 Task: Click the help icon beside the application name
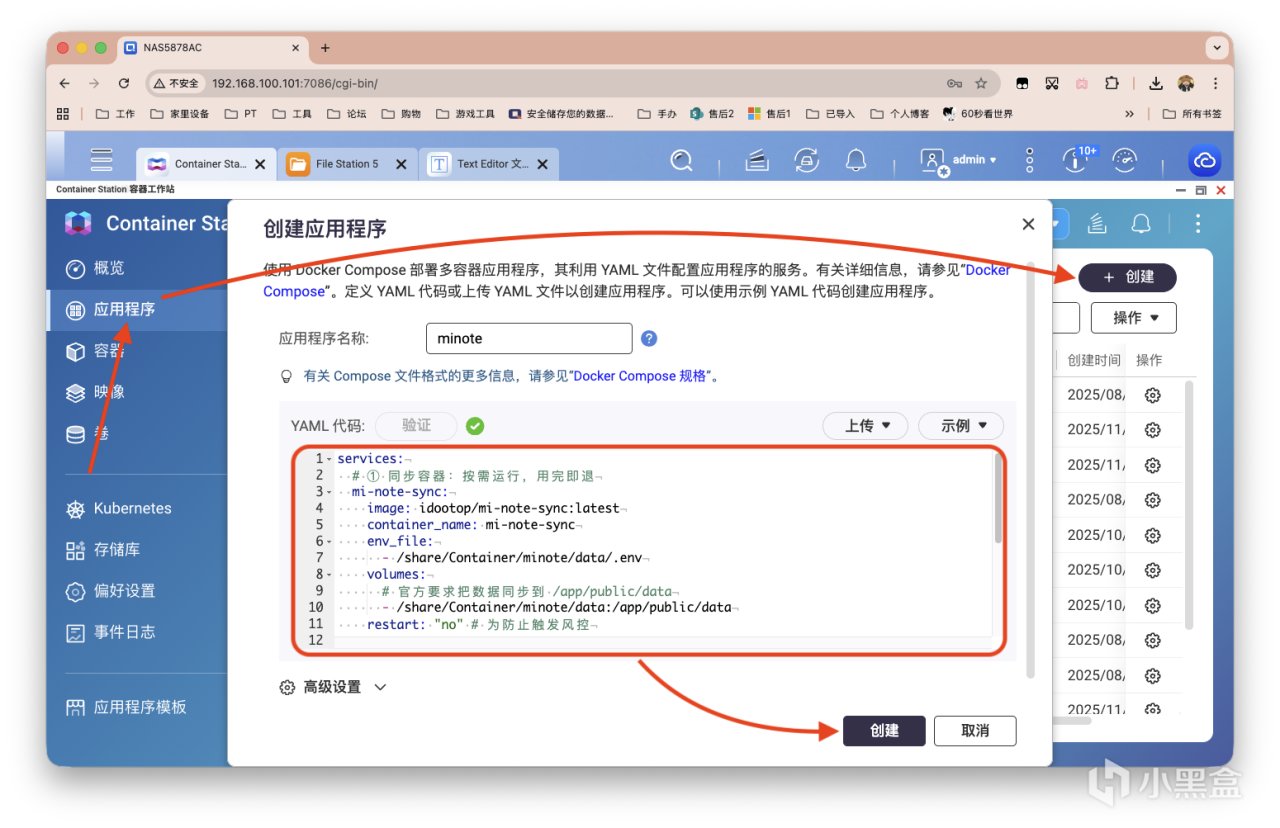coord(649,339)
